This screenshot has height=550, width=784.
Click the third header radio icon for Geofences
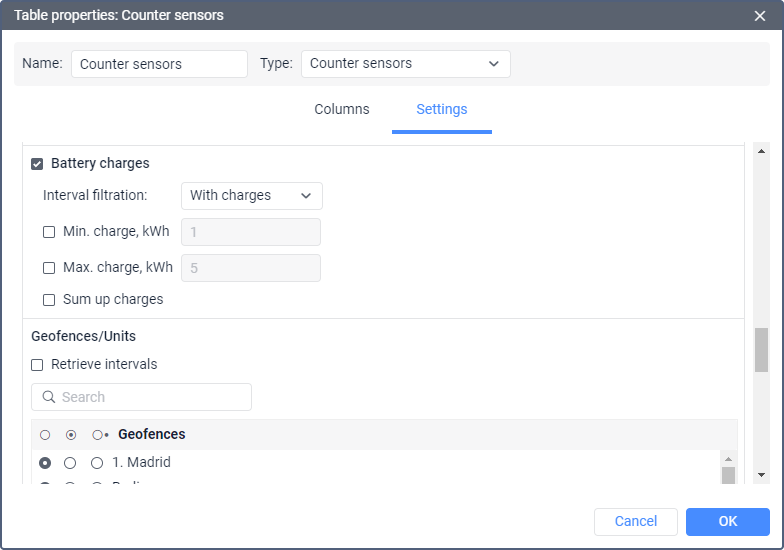point(98,435)
